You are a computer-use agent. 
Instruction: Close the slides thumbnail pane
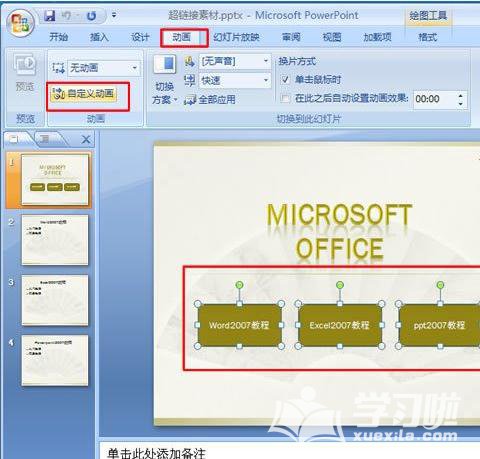86,140
